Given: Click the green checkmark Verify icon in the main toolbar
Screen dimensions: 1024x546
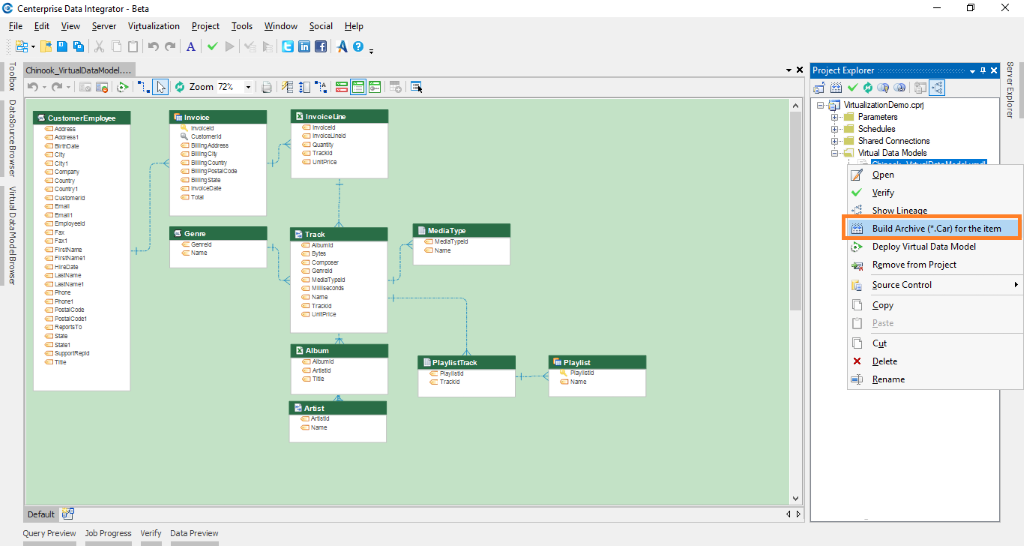Looking at the screenshot, I should pyautogui.click(x=212, y=46).
